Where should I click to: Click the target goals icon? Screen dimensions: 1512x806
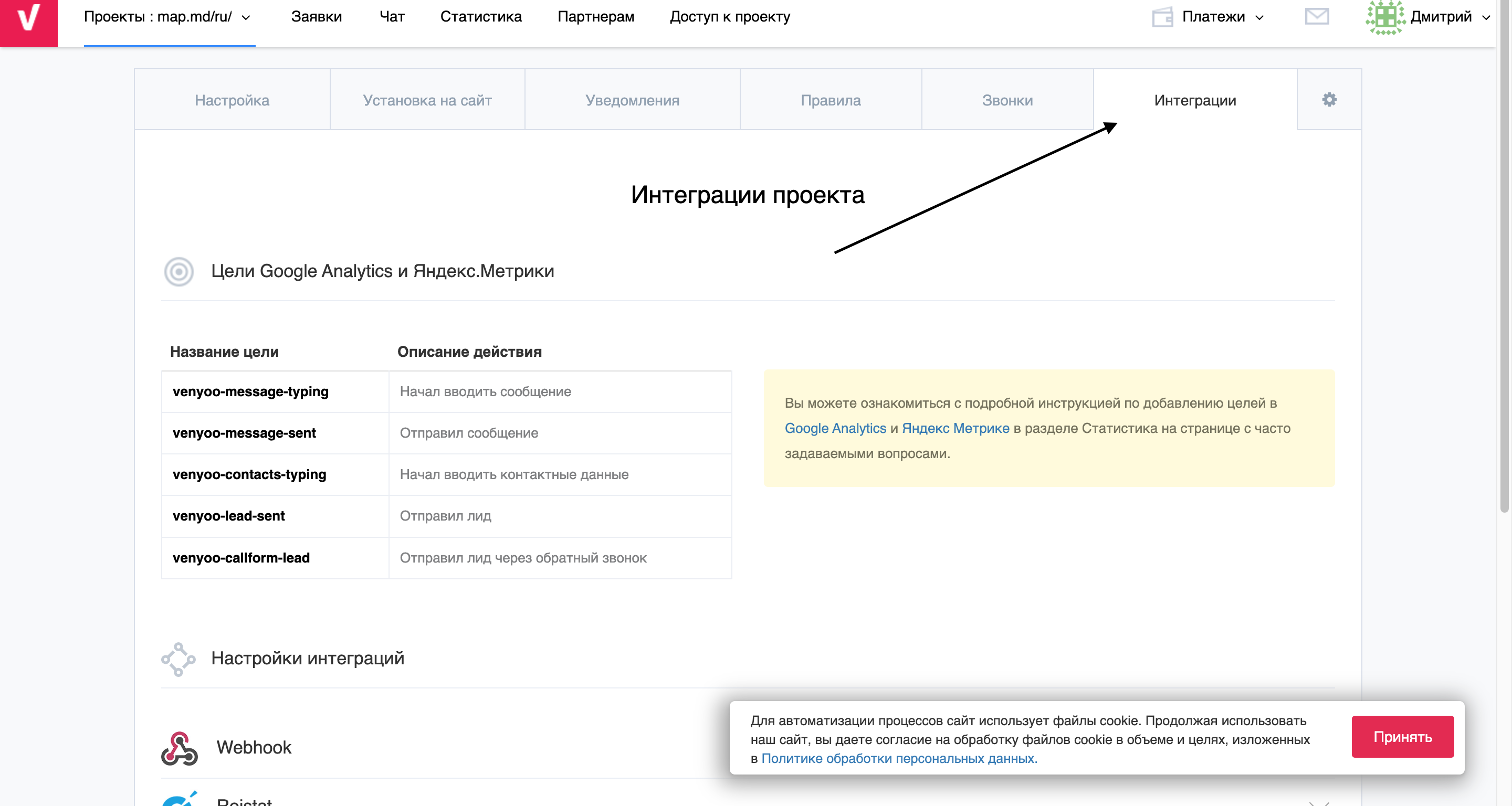pos(179,272)
